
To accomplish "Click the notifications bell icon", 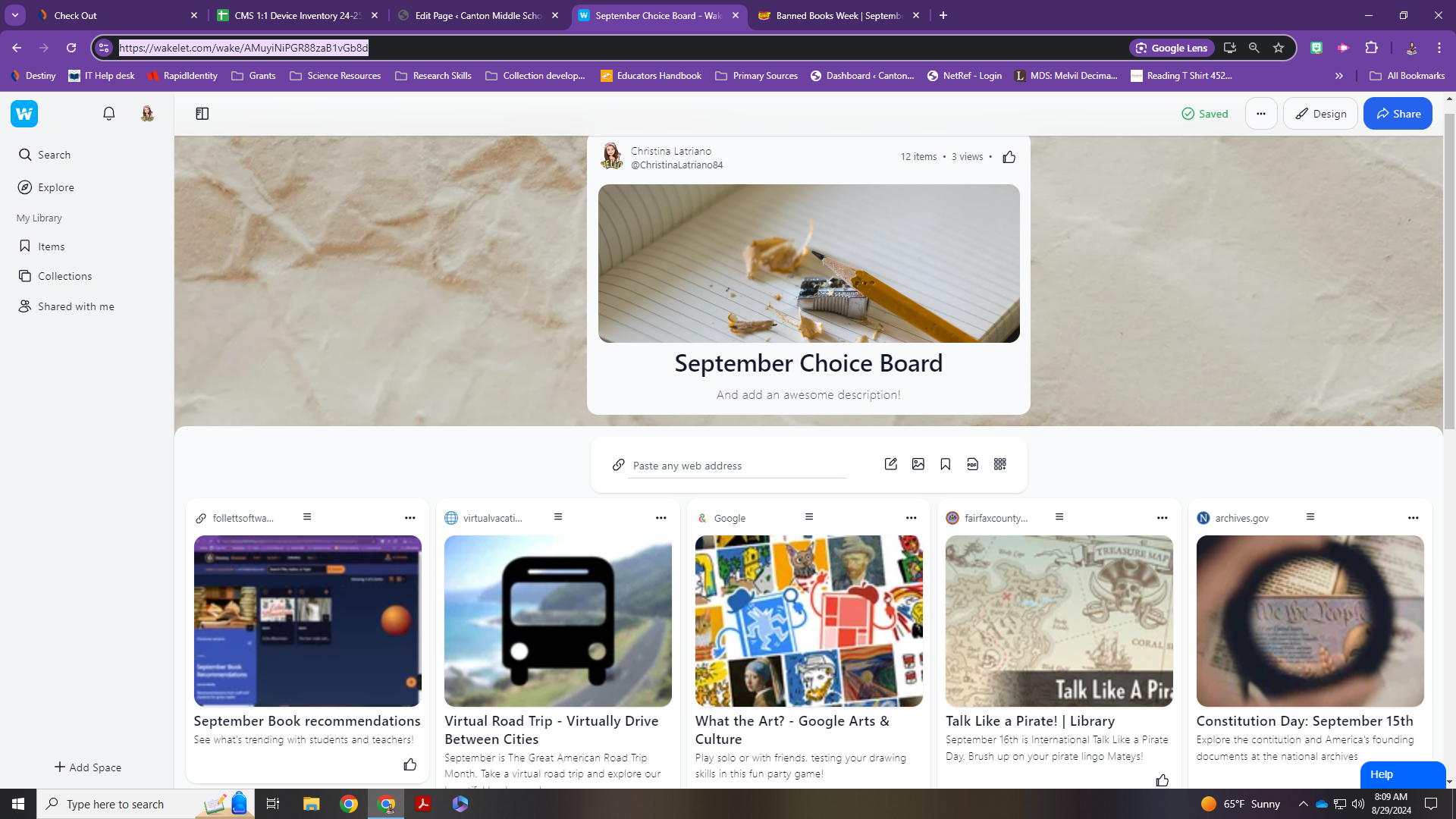I will (108, 114).
